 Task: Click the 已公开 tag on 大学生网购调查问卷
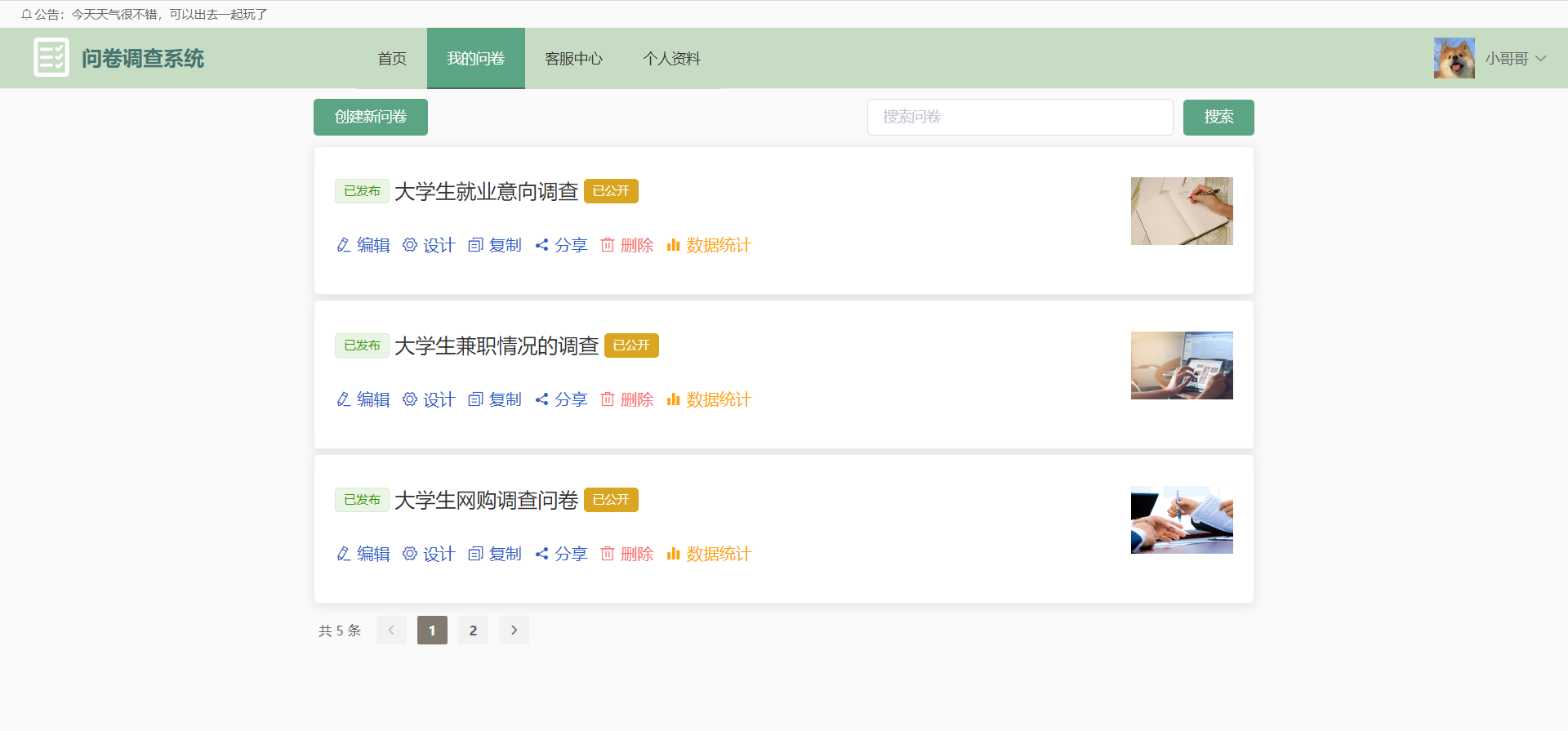click(611, 500)
